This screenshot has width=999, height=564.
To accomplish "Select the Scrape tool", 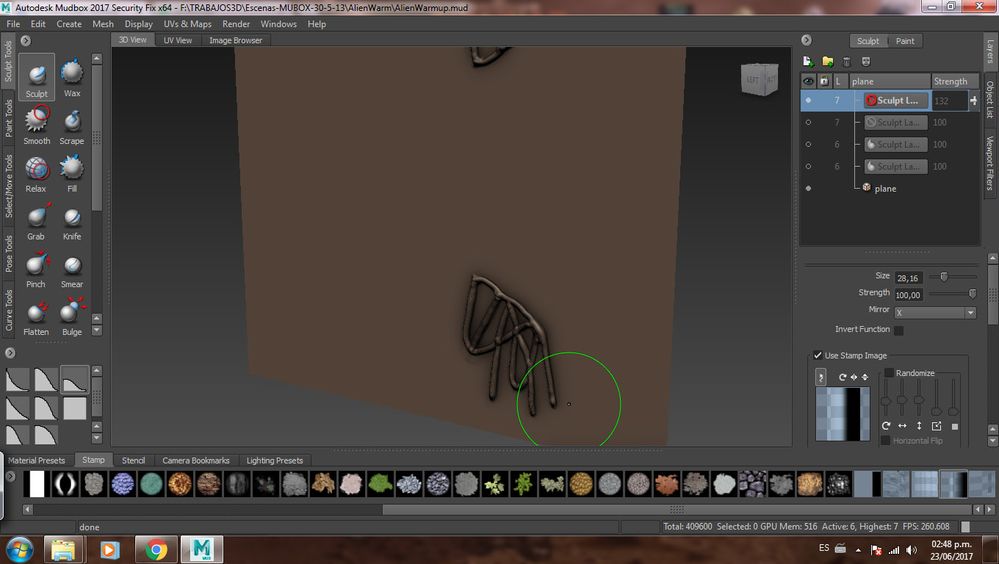I will [72, 125].
